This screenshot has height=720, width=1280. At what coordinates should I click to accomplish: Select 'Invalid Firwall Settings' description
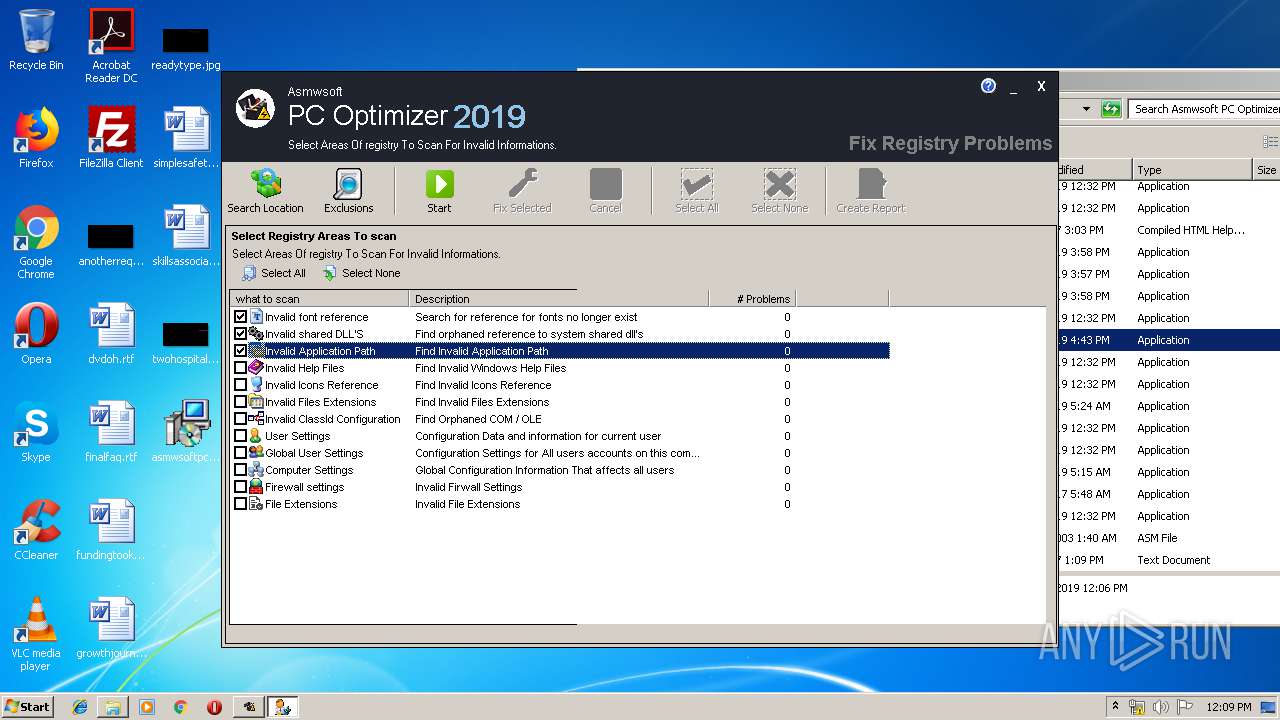(x=469, y=487)
